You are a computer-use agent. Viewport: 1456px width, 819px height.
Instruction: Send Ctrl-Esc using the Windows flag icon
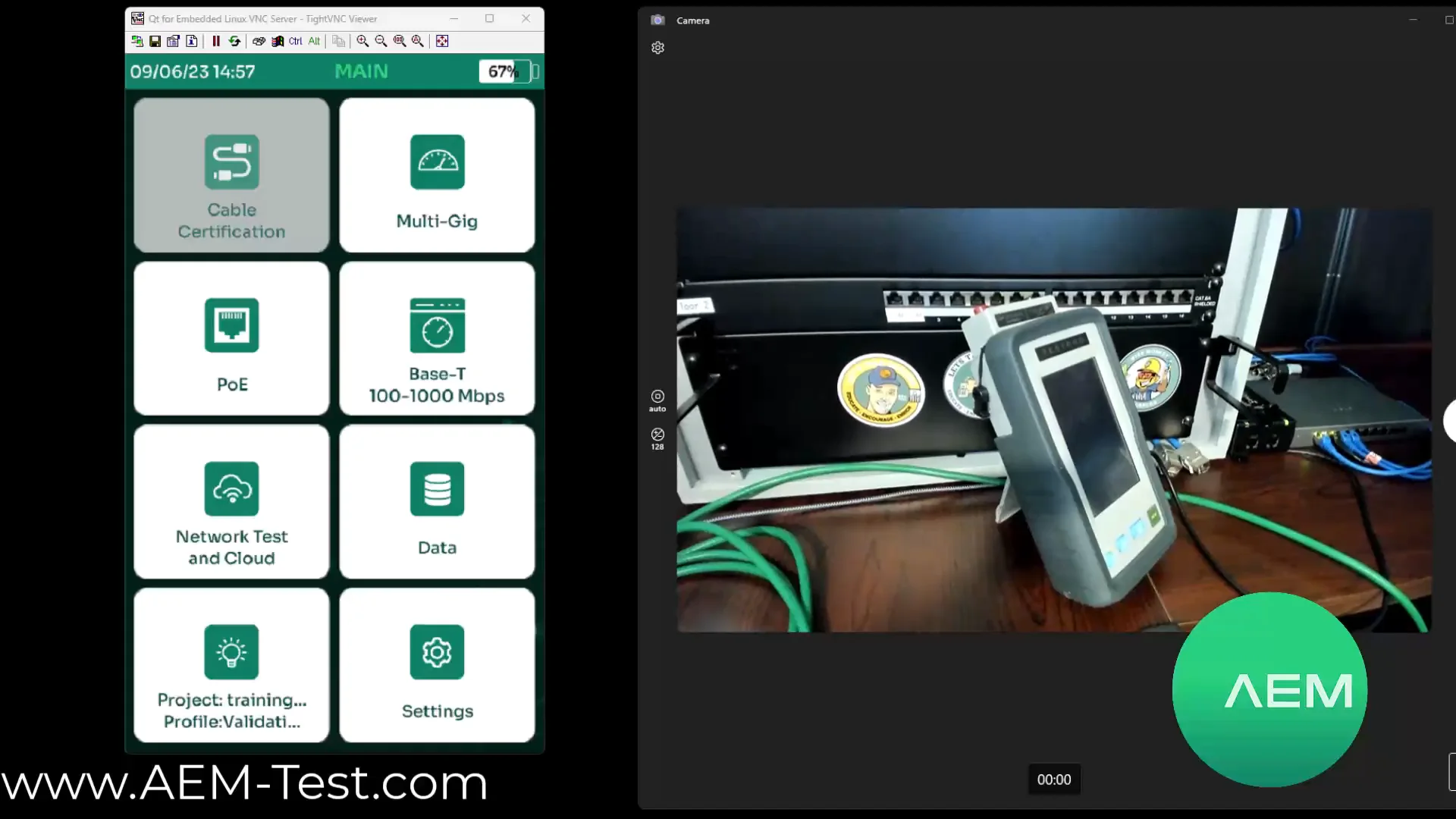[x=278, y=41]
